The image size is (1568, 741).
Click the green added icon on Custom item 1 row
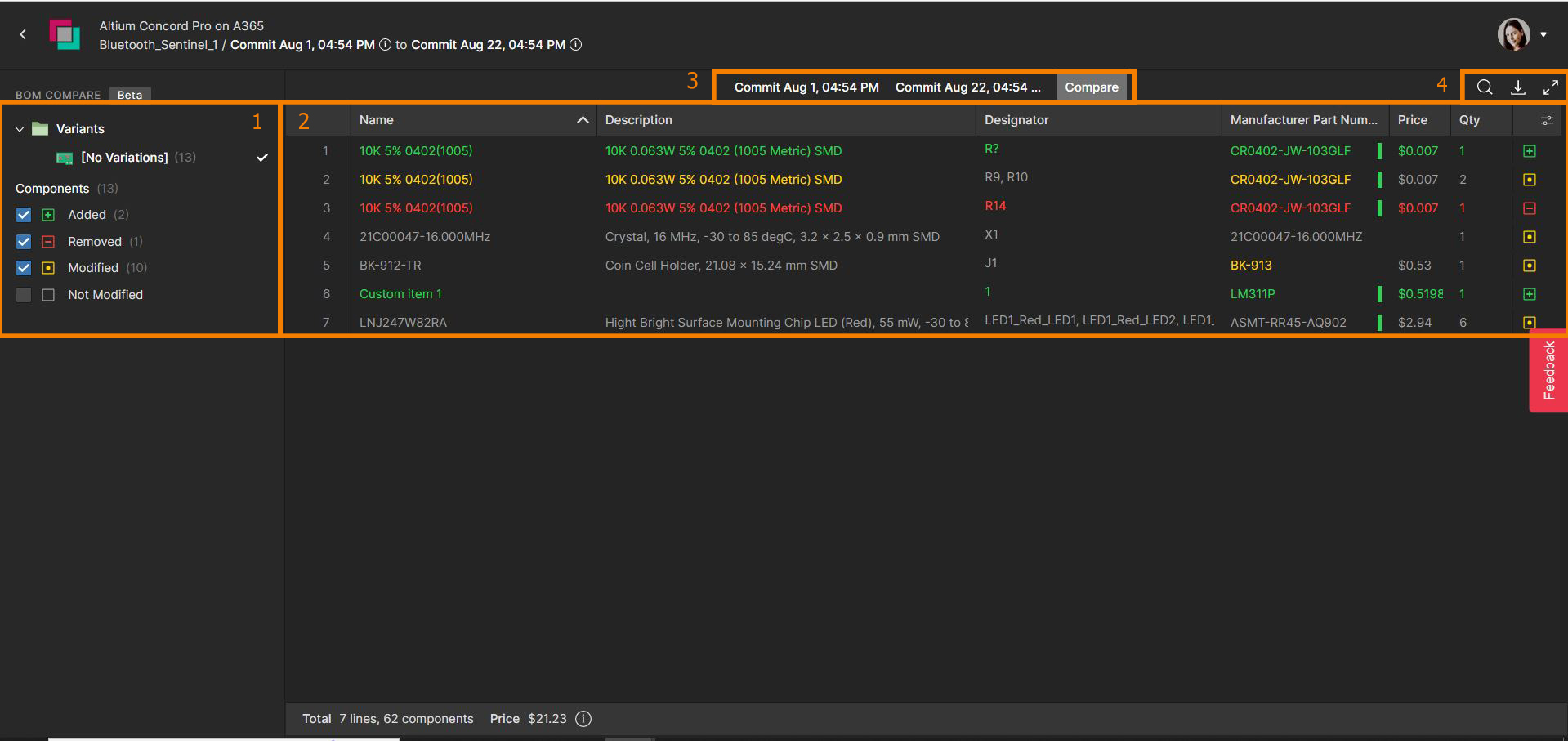1531,294
